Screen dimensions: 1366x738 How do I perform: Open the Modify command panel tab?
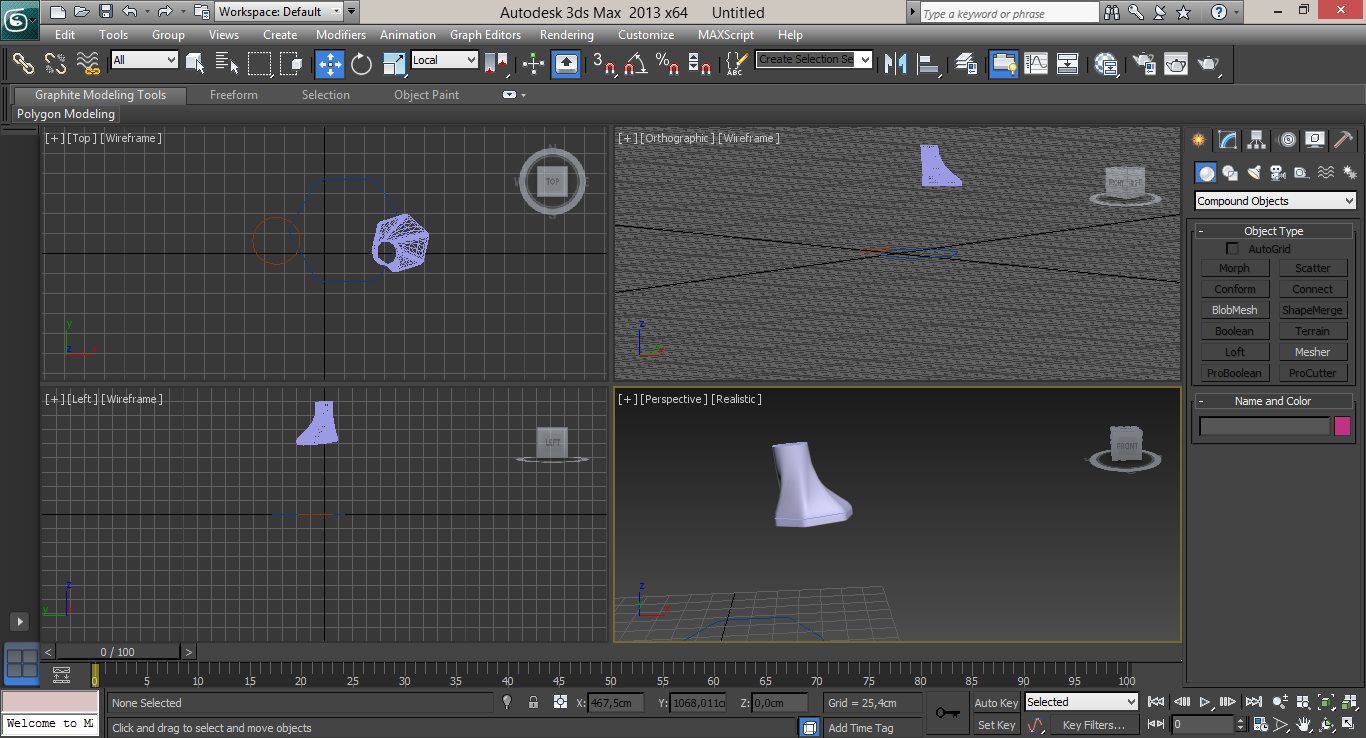pyautogui.click(x=1227, y=140)
